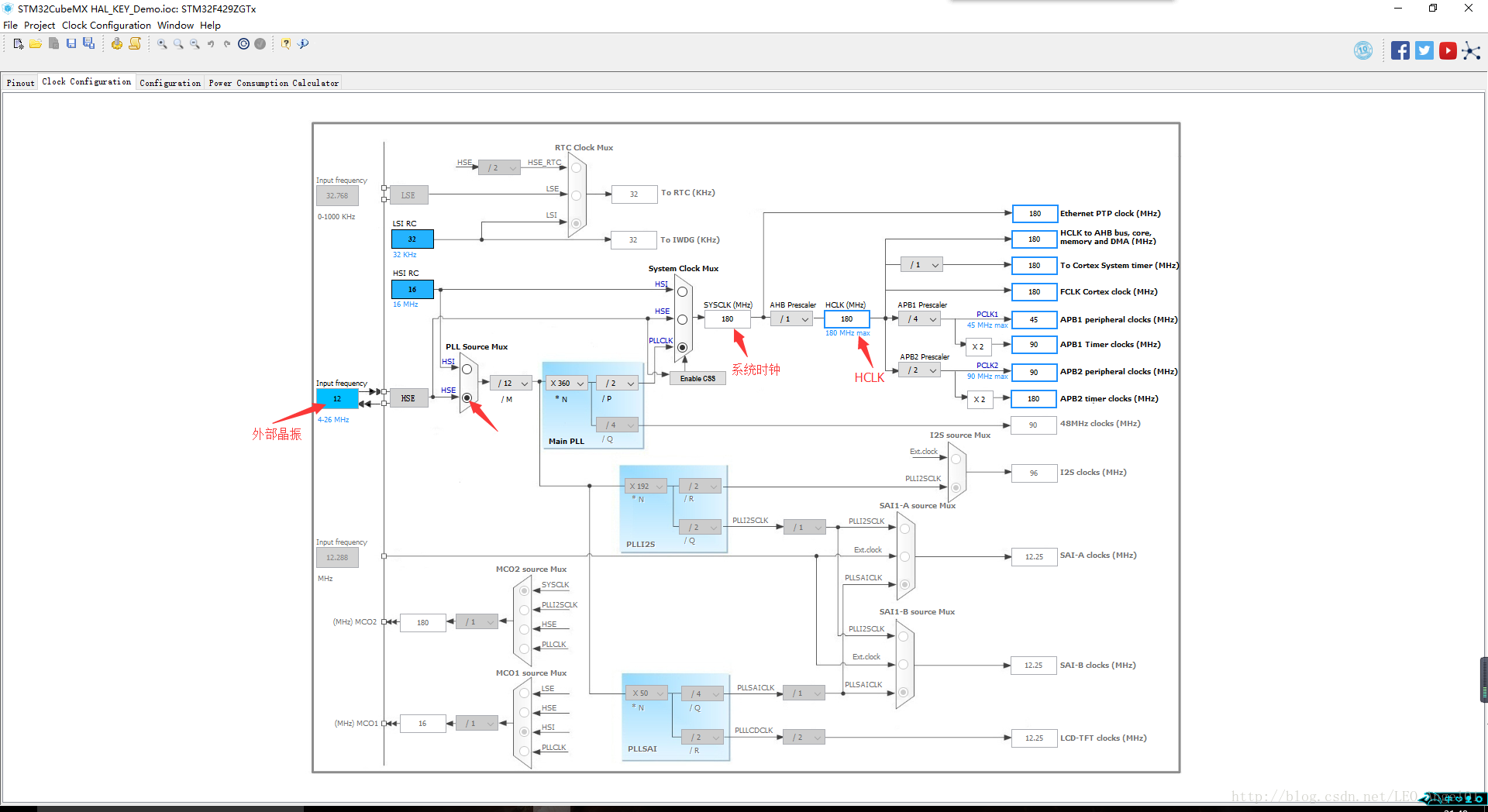Click the New Project toolbar icon
The height and width of the screenshot is (812, 1488).
[x=19, y=44]
